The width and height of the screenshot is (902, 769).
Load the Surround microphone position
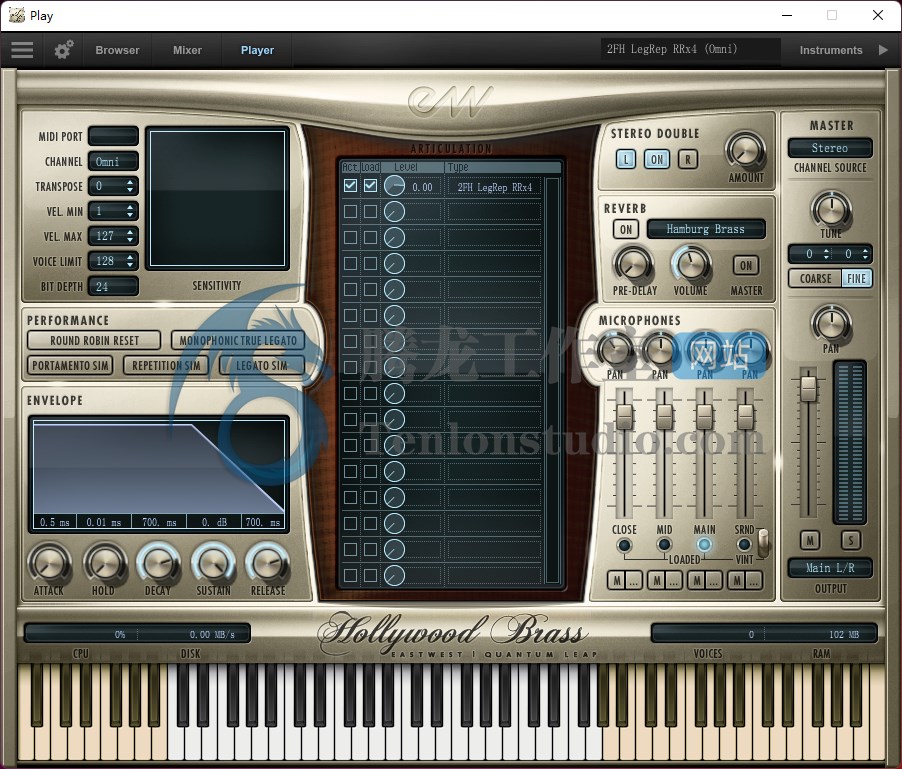744,544
